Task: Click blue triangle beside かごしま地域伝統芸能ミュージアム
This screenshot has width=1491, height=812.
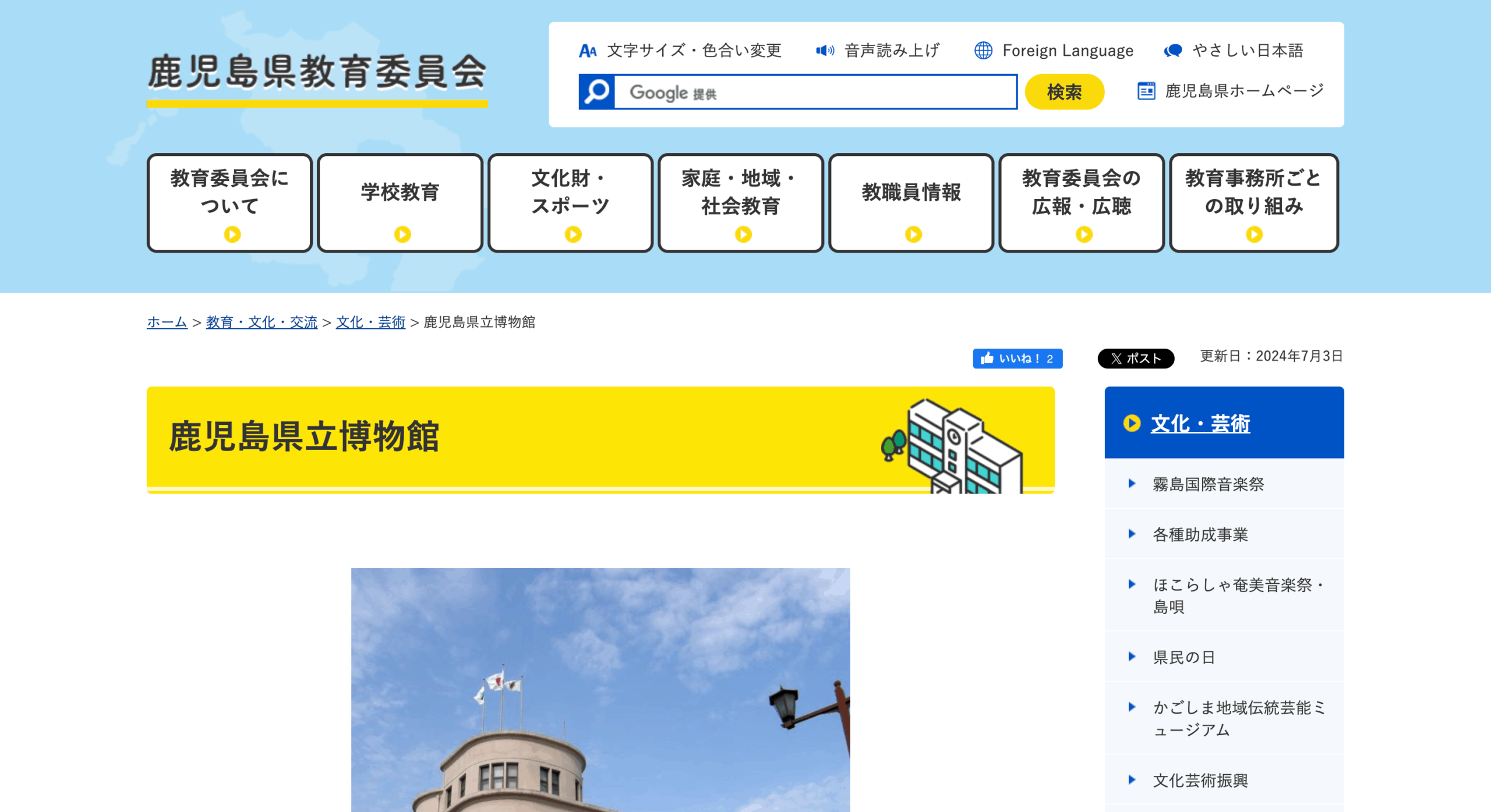Action: [x=1132, y=707]
